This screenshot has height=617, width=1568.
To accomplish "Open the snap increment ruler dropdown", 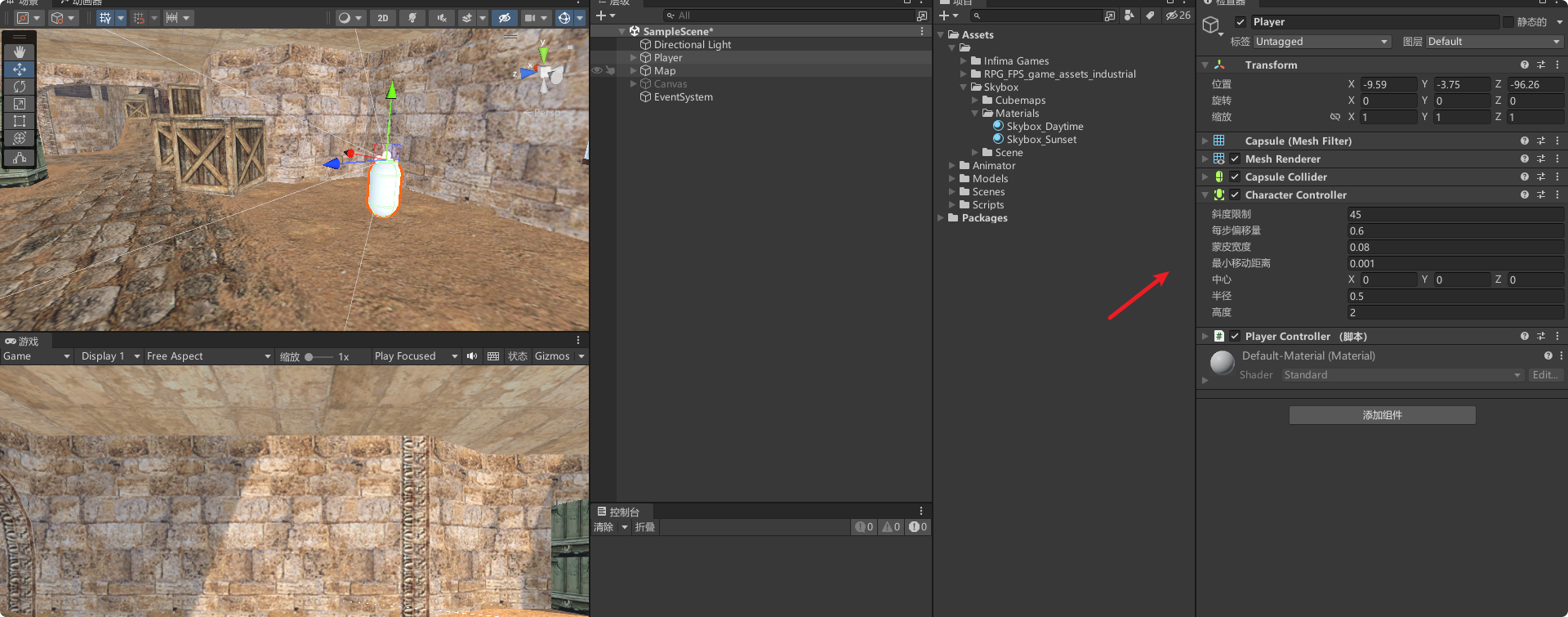I will click(x=178, y=17).
